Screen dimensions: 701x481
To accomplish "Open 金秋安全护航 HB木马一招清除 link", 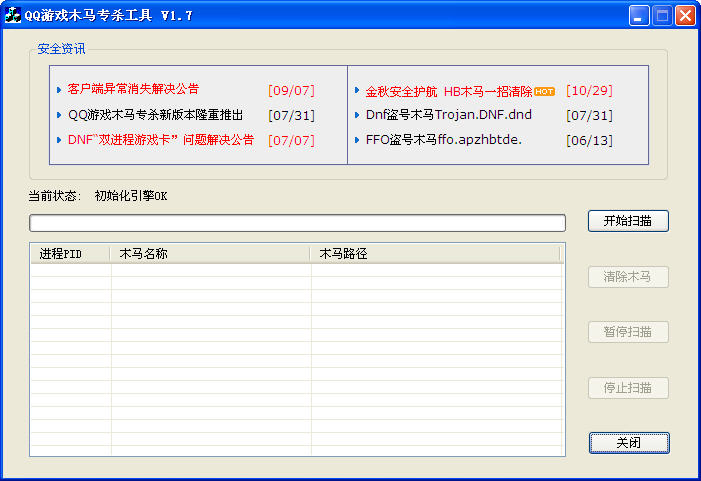I will point(448,91).
